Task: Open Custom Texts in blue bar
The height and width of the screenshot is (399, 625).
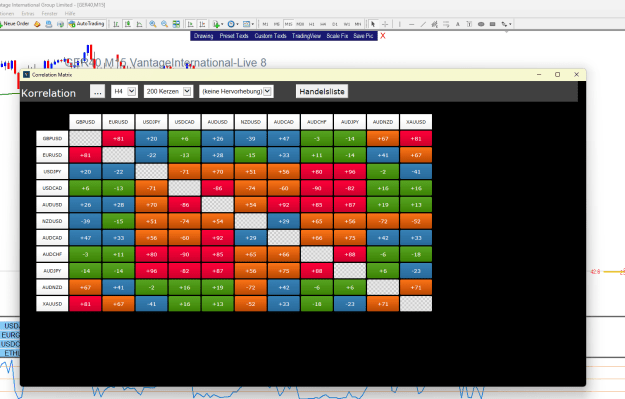Action: 270,36
